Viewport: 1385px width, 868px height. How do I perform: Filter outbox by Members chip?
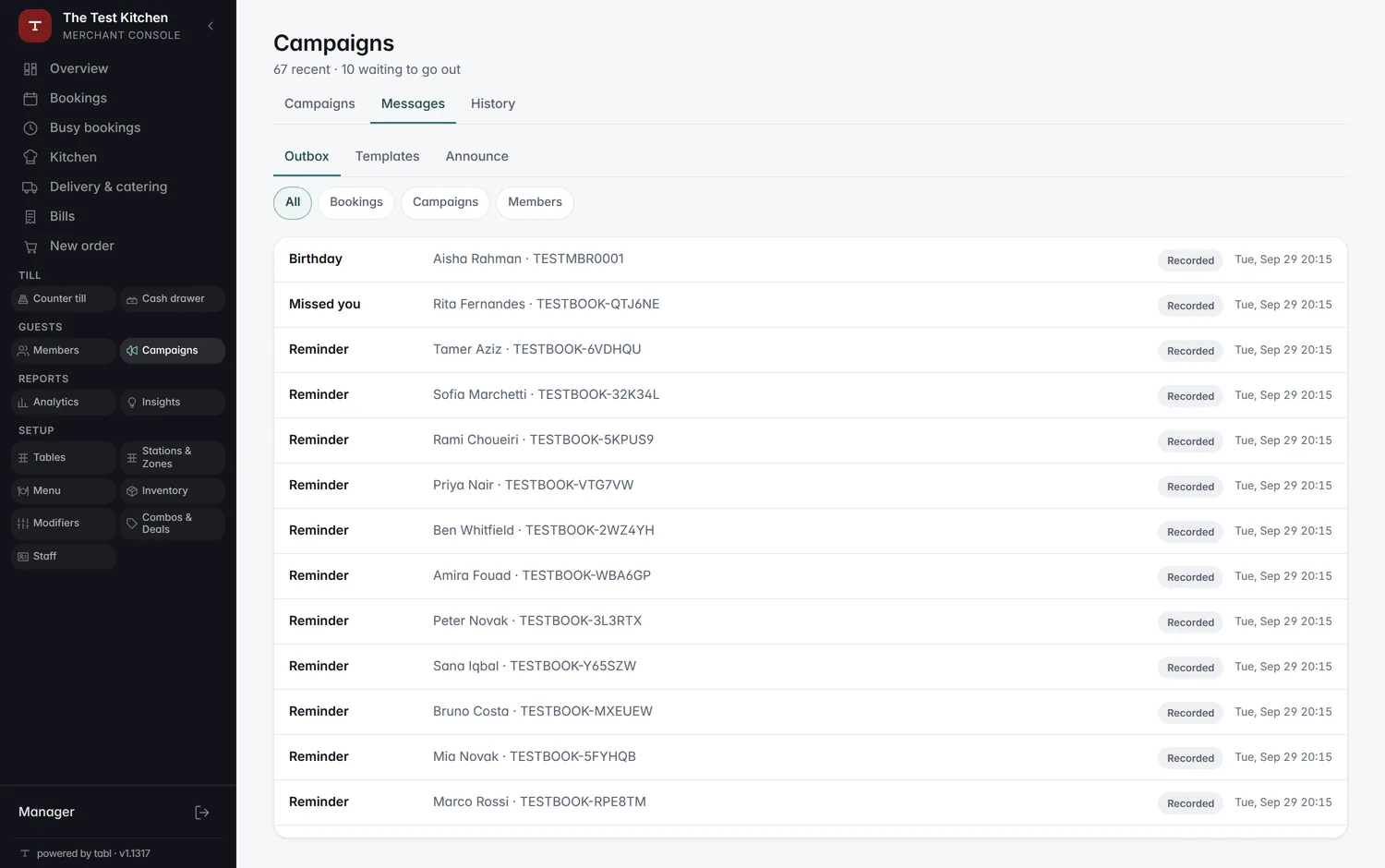click(535, 202)
